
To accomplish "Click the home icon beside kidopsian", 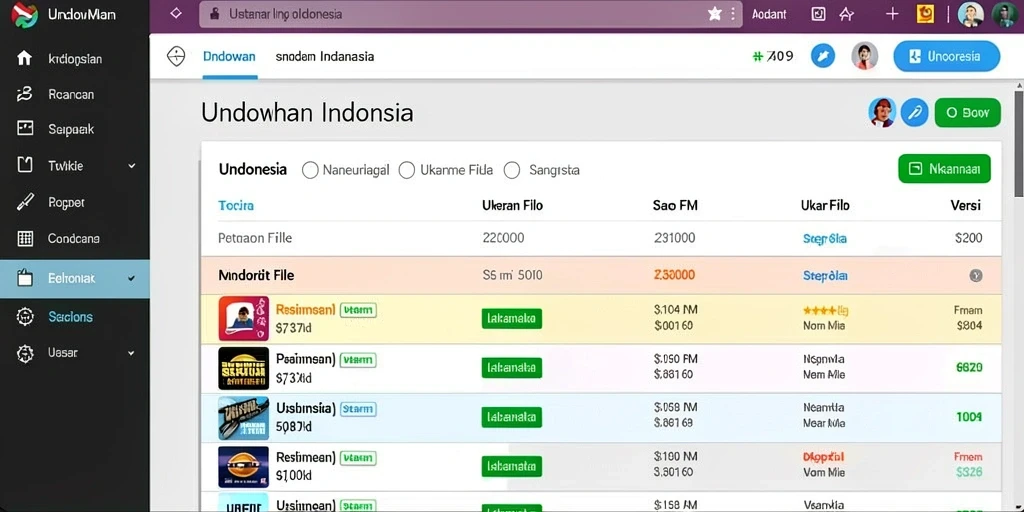I will click(x=24, y=59).
